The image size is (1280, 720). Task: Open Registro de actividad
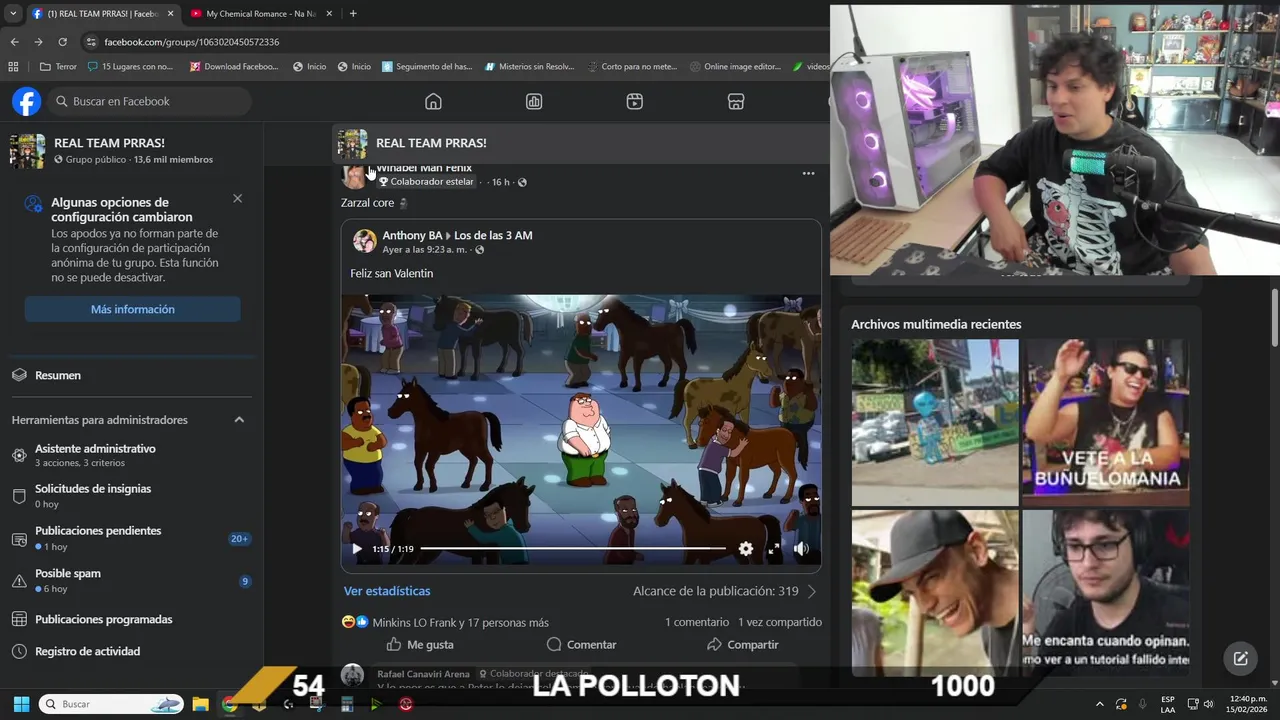tap(130, 651)
